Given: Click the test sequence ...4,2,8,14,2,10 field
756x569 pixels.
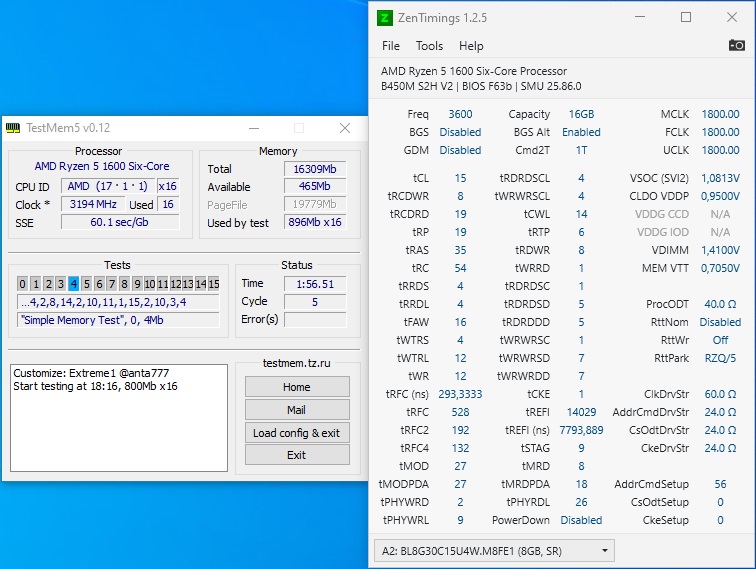Looking at the screenshot, I should (x=118, y=302).
